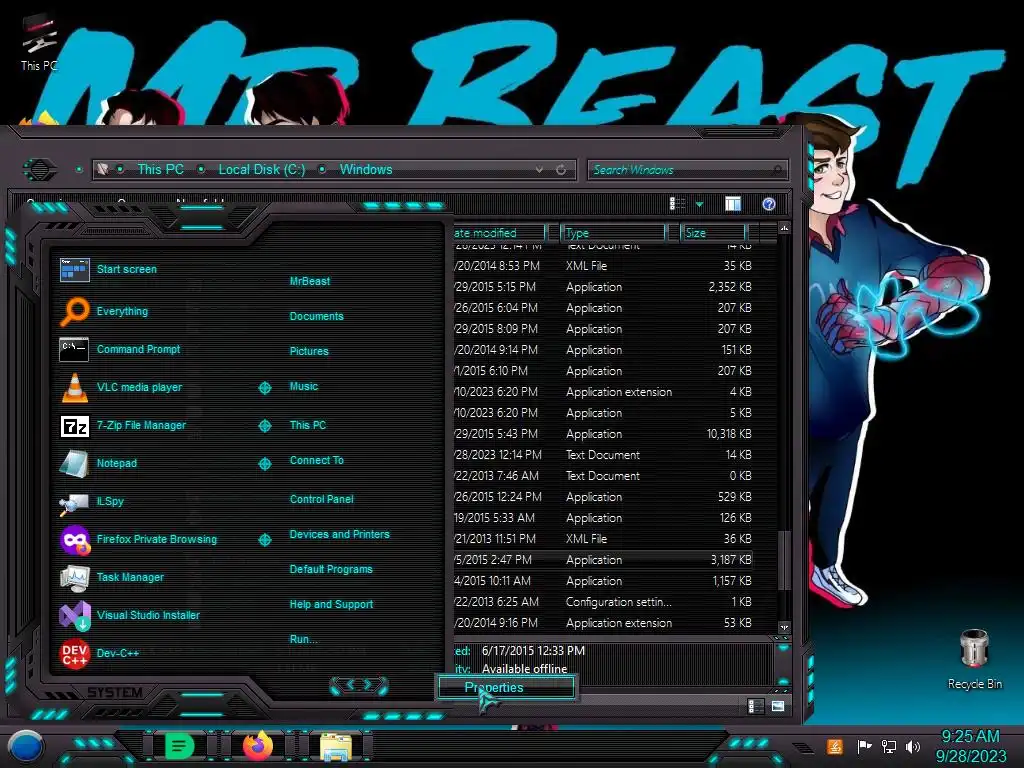Expand 7-Zip File Manager jump list
Image resolution: width=1024 pixels, height=768 pixels.
265,426
